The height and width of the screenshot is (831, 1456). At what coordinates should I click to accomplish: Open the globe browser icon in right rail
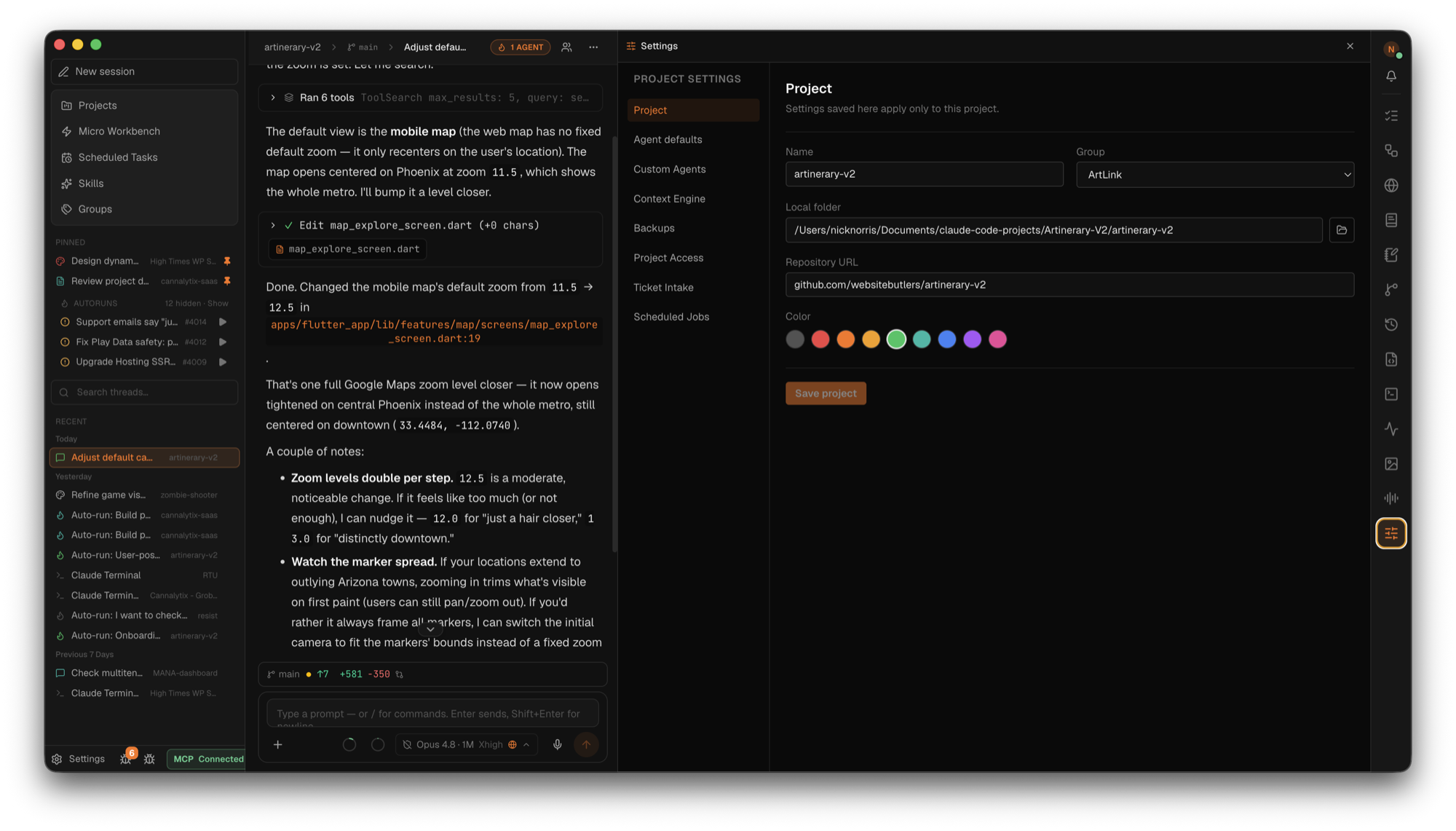pyautogui.click(x=1390, y=186)
